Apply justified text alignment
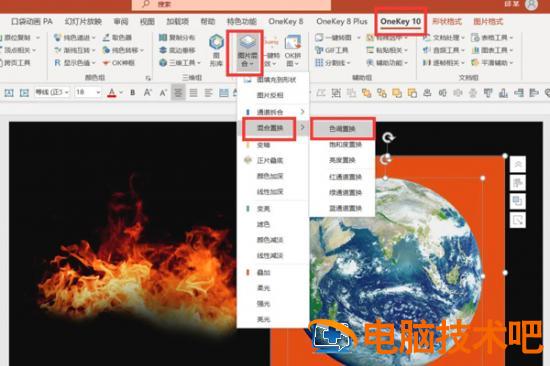 [193, 93]
